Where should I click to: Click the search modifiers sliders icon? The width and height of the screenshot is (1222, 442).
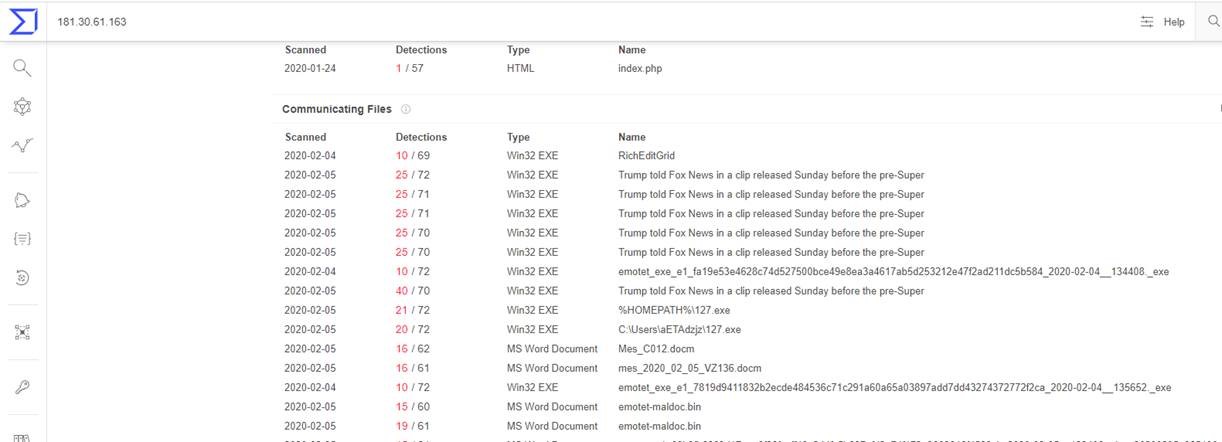click(x=1147, y=22)
